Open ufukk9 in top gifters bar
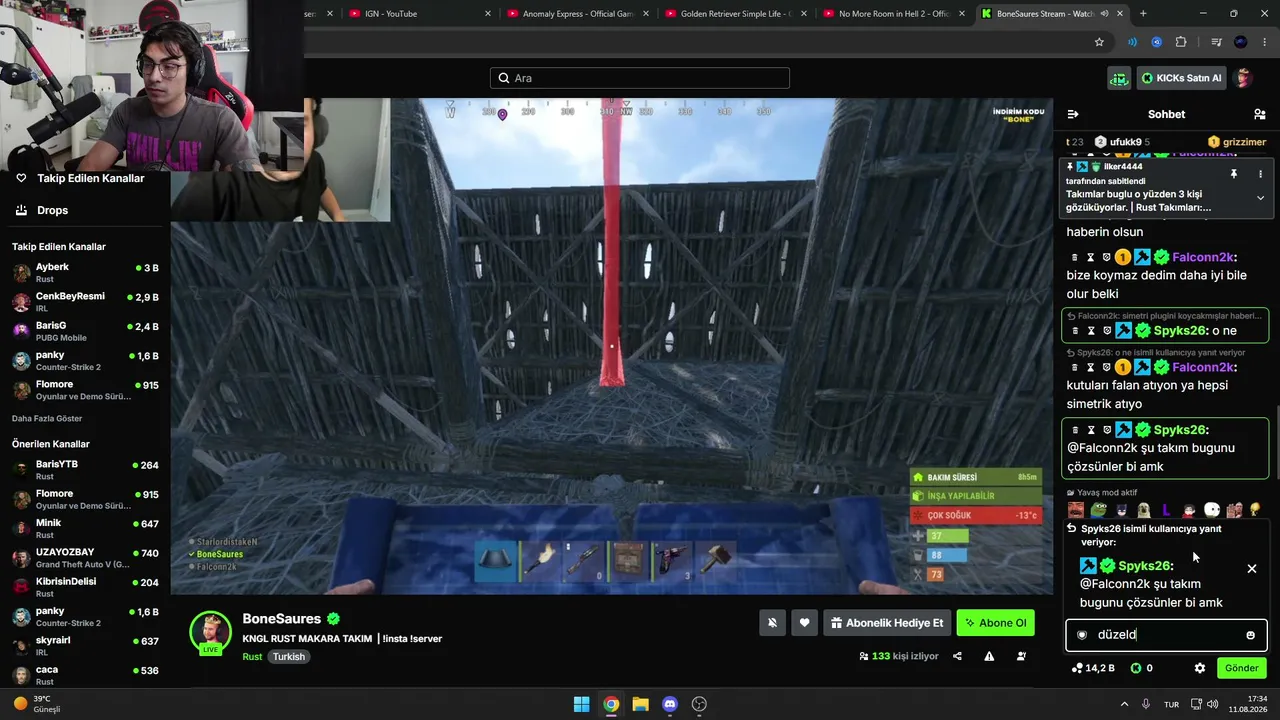Viewport: 1280px width, 720px height. point(1122,142)
